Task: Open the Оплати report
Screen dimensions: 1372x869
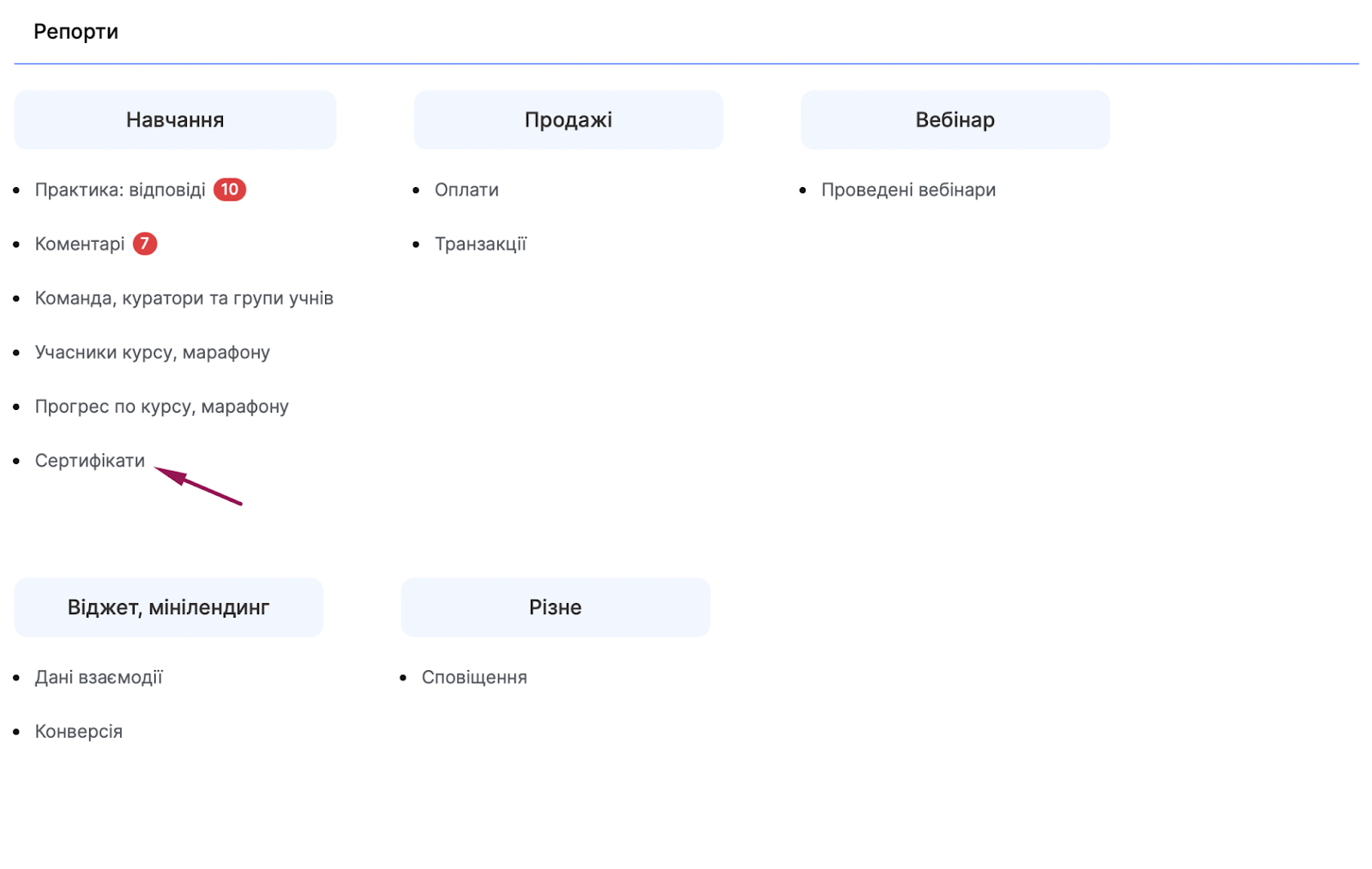Action: click(x=466, y=190)
